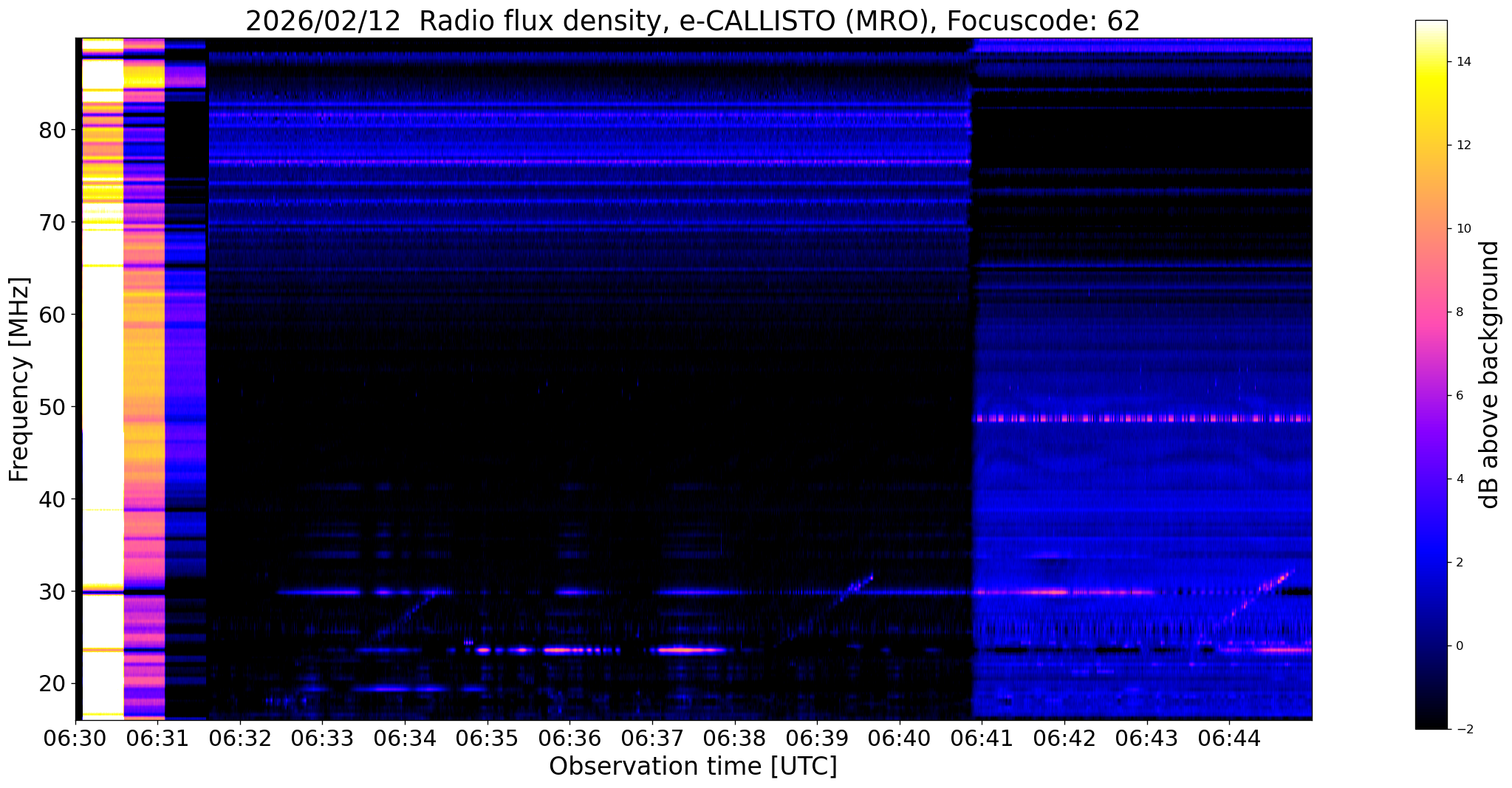
Task: Click the 80 MHz frequency tick label
Action: [x=52, y=131]
